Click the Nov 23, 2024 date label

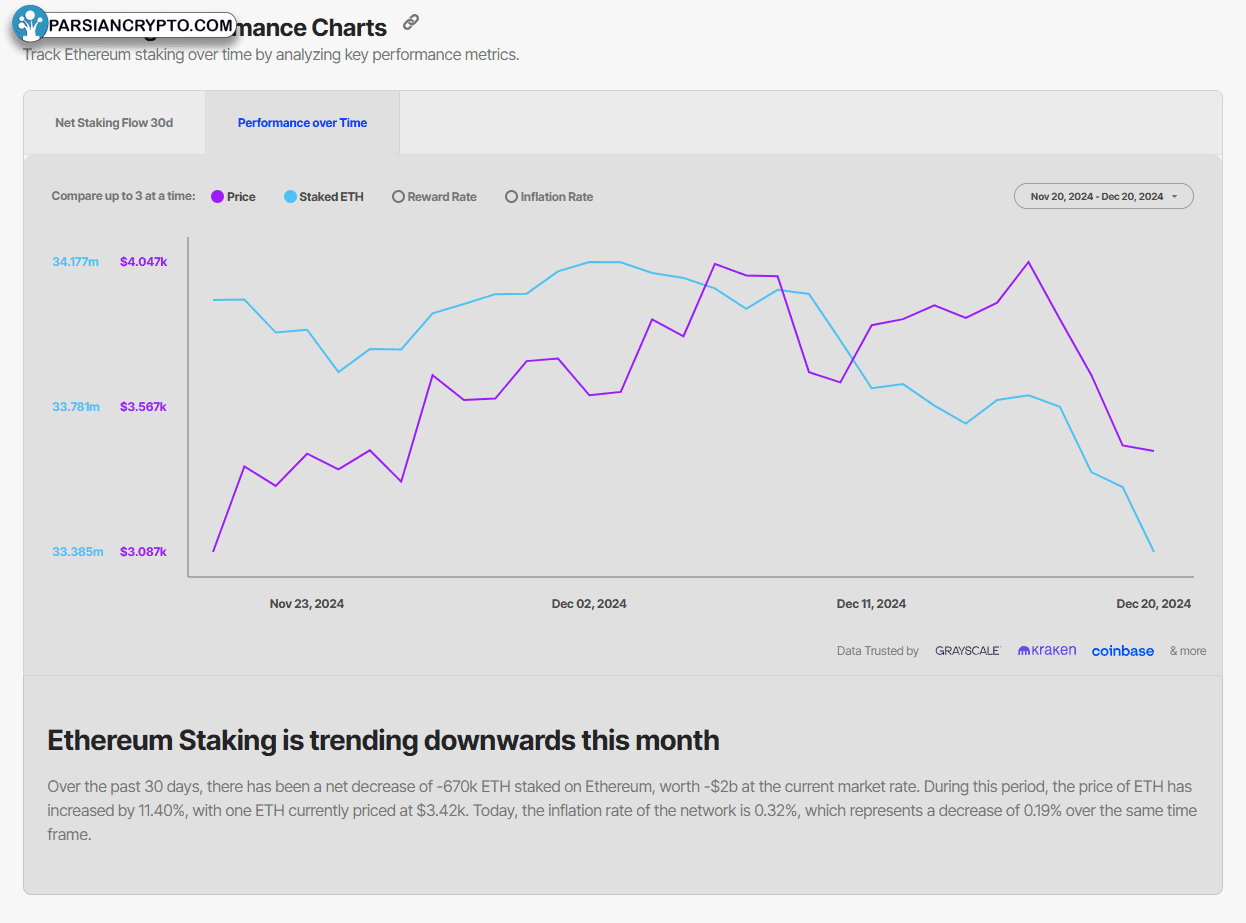pyautogui.click(x=307, y=604)
